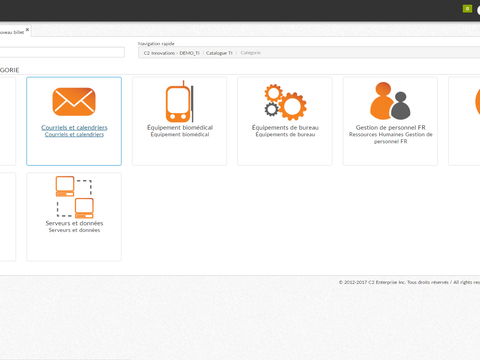The height and width of the screenshot is (360, 480).
Task: Switch to the Nouveau billet tab
Action: (x=12, y=32)
